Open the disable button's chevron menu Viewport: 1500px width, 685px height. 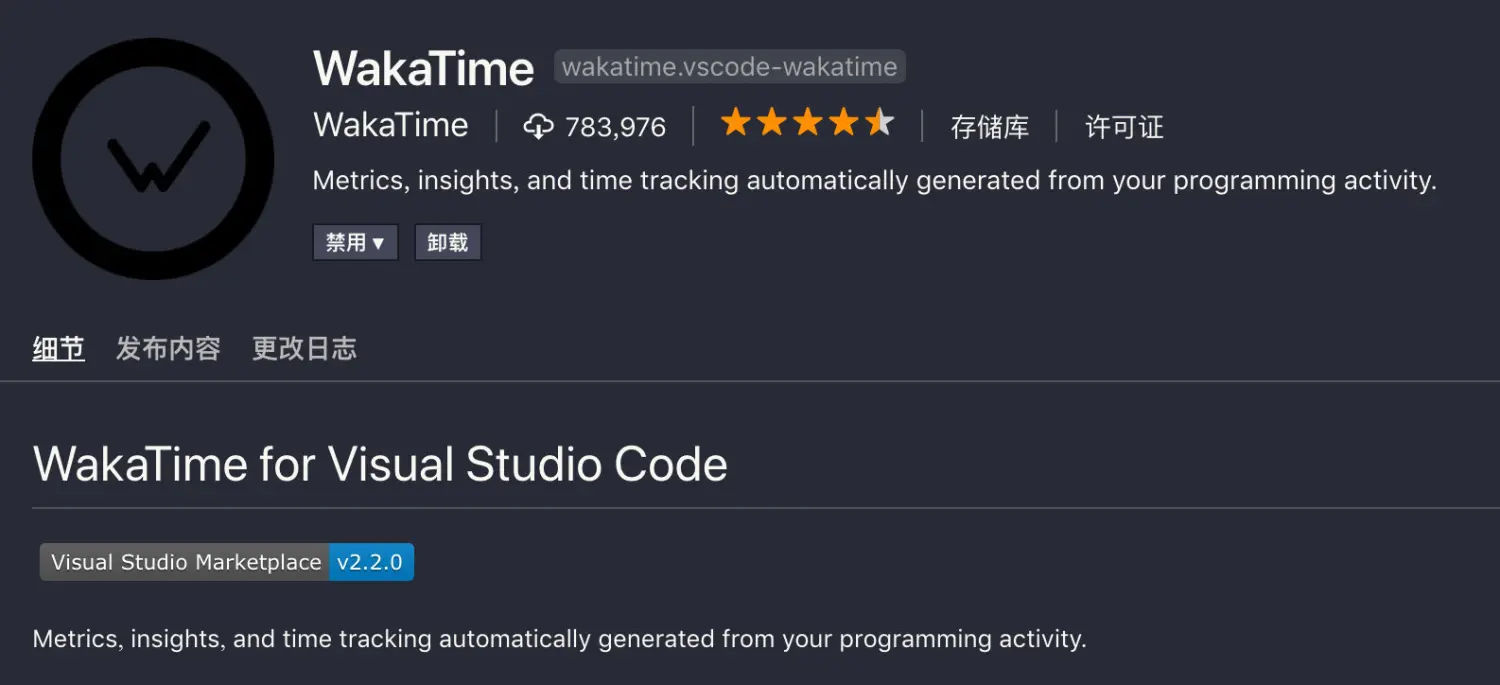coord(378,241)
